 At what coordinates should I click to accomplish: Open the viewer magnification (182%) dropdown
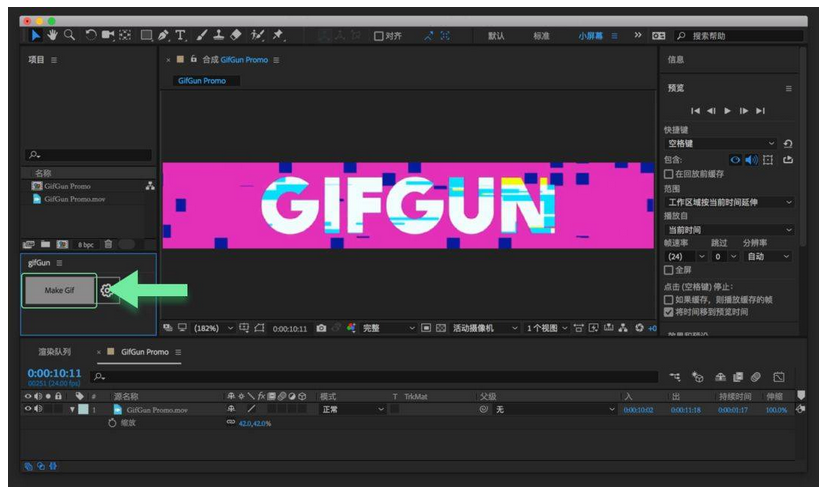(x=213, y=328)
